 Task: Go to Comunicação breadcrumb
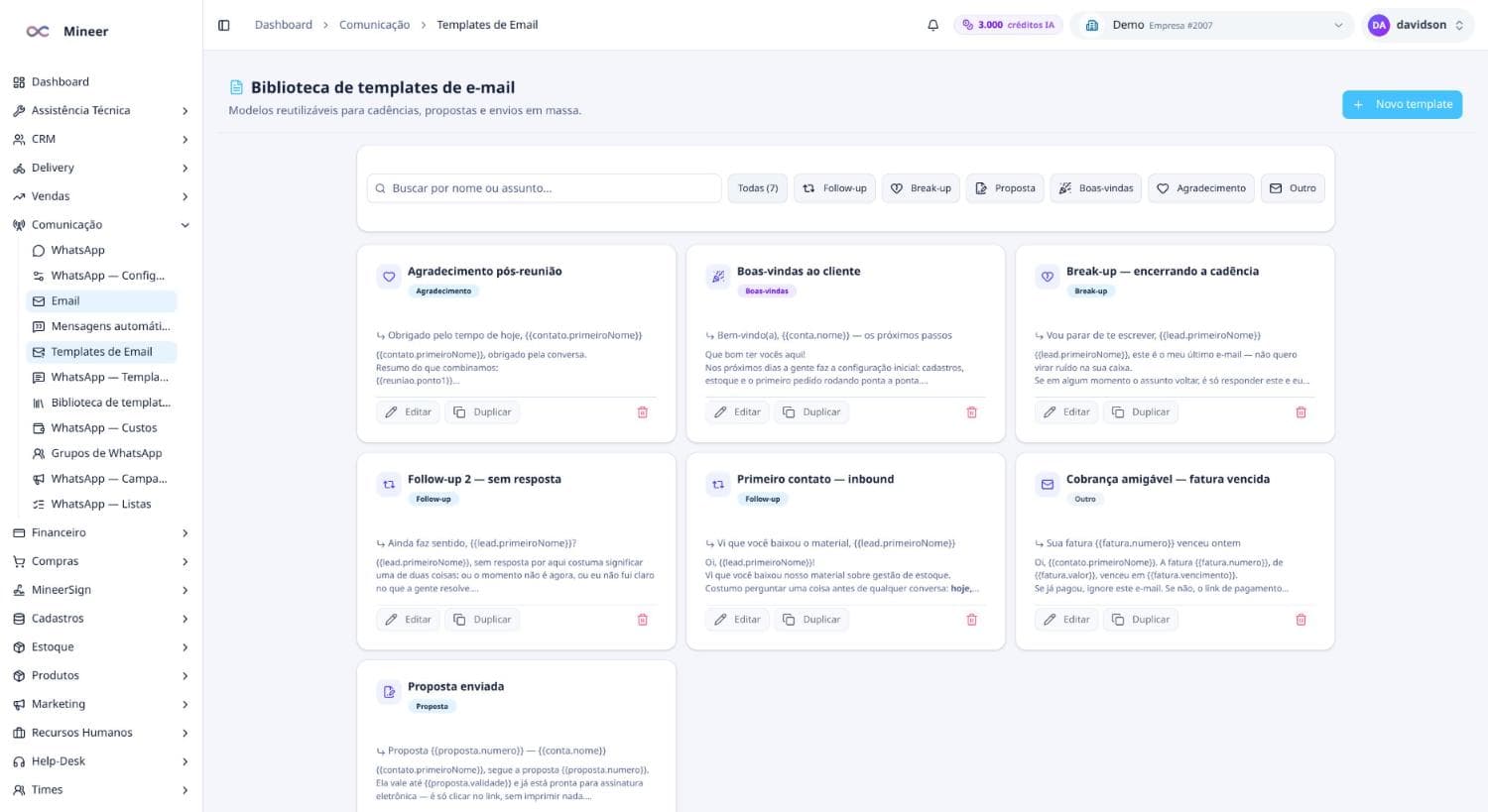(x=374, y=25)
